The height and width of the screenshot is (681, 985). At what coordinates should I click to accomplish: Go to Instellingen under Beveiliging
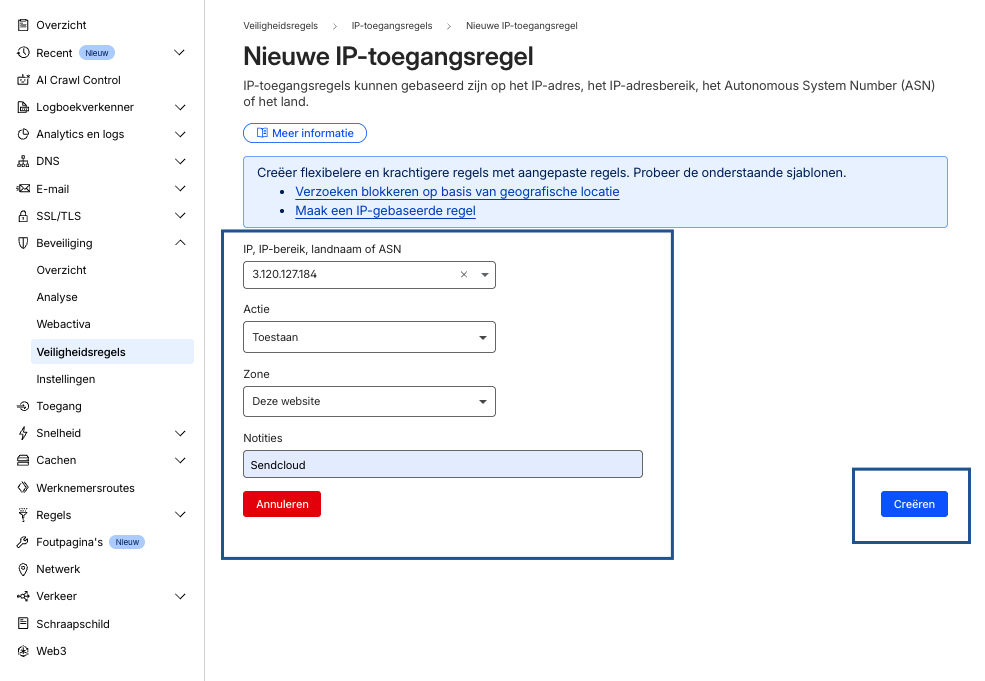[66, 379]
